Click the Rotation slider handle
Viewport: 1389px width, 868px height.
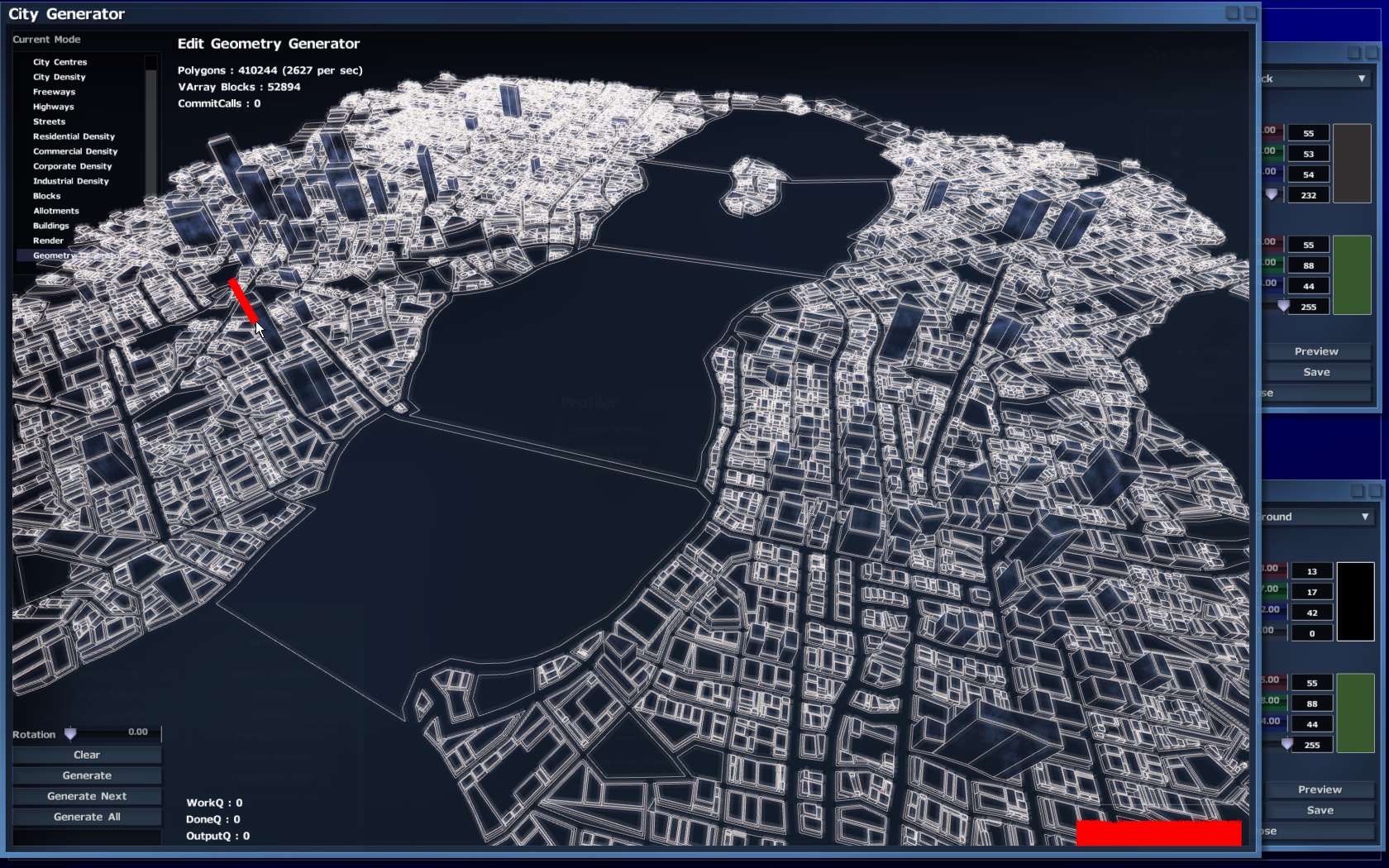pos(70,734)
